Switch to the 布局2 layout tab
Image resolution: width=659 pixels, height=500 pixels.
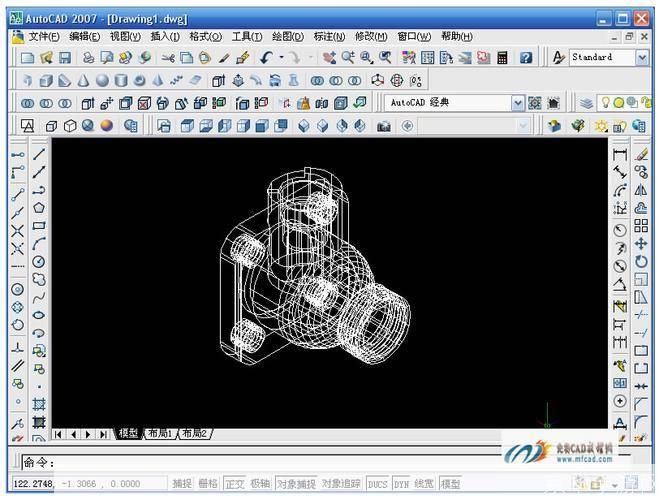[x=195, y=434]
